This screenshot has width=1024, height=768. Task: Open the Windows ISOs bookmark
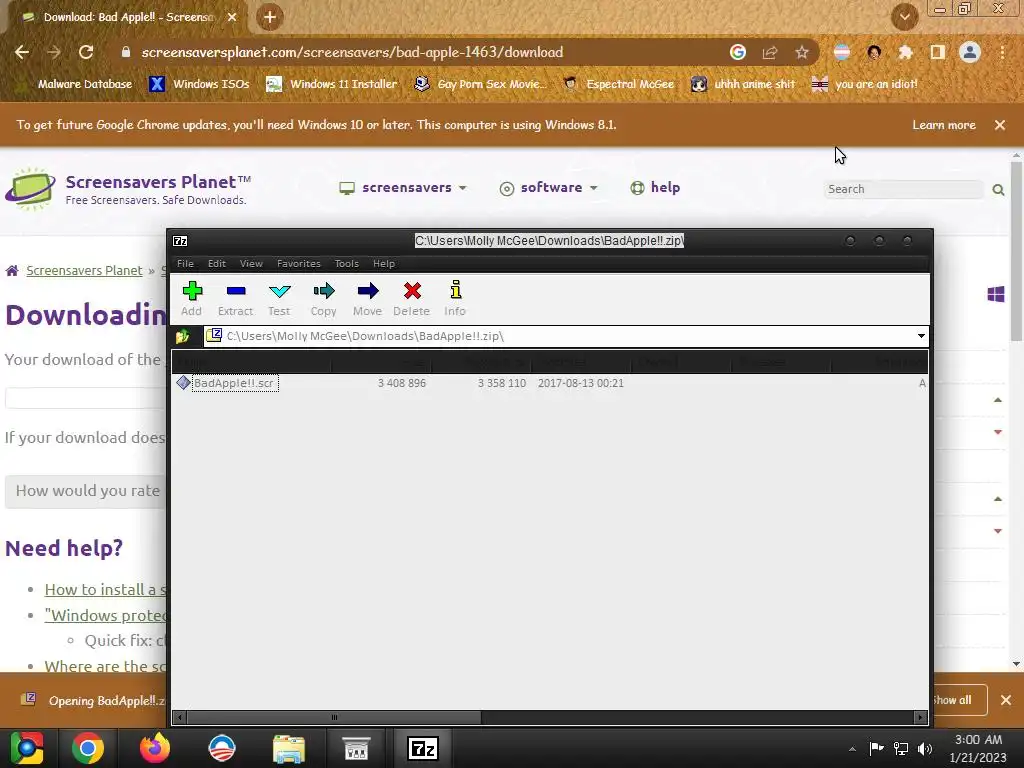point(199,84)
